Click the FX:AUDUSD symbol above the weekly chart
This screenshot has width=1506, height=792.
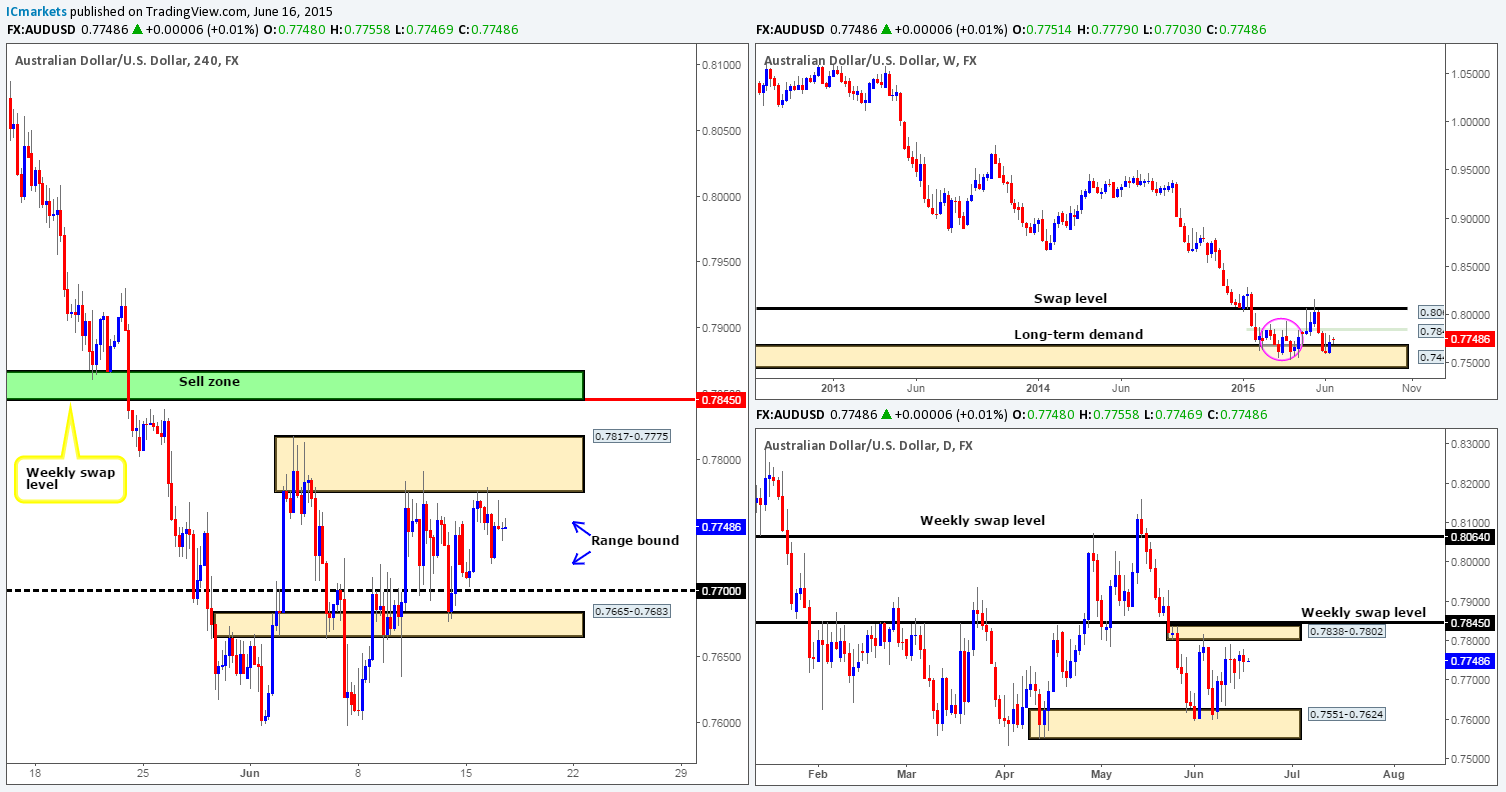[x=790, y=30]
